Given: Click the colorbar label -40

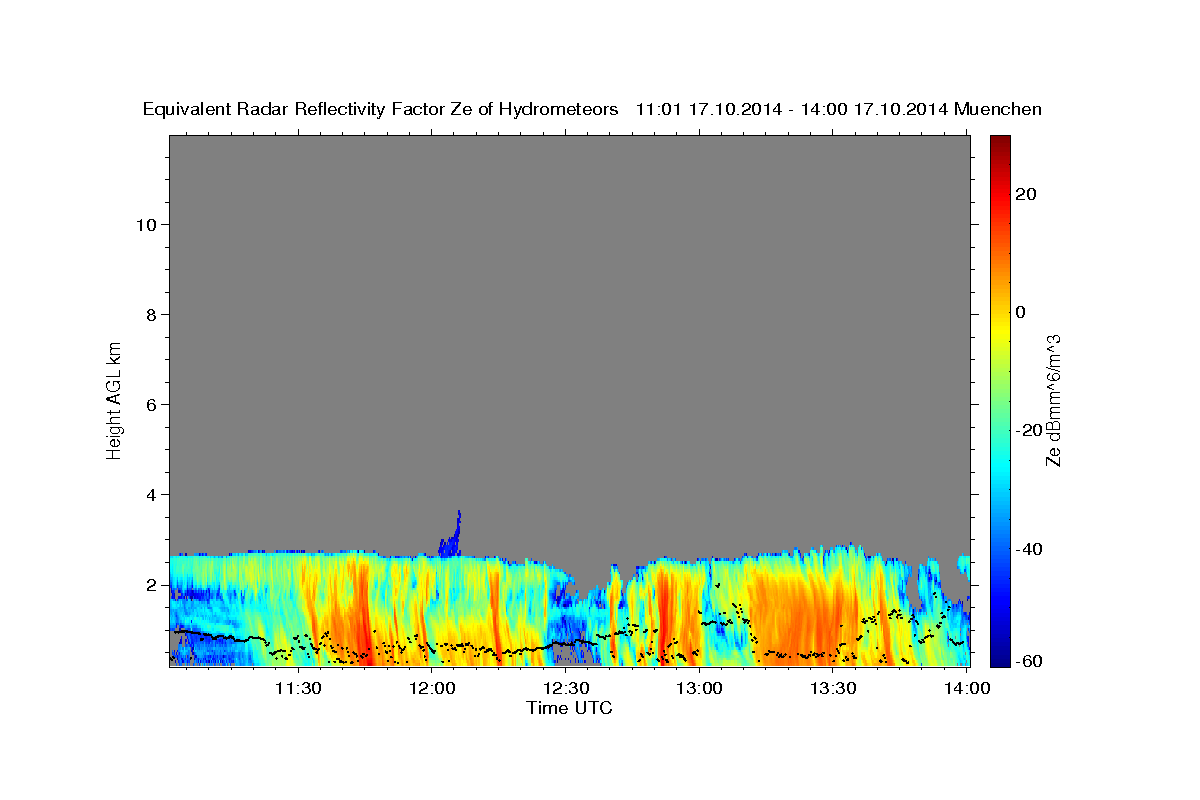Looking at the screenshot, I should [1029, 549].
